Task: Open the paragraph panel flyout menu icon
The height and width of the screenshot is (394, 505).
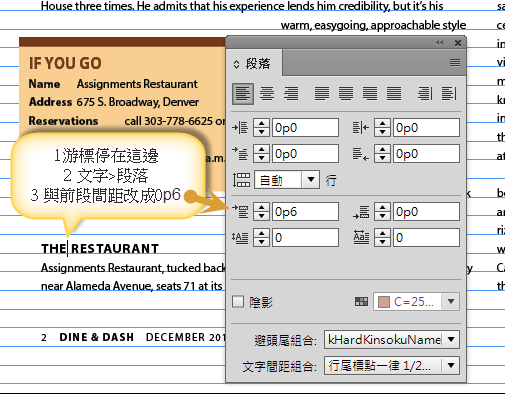Action: (455, 62)
